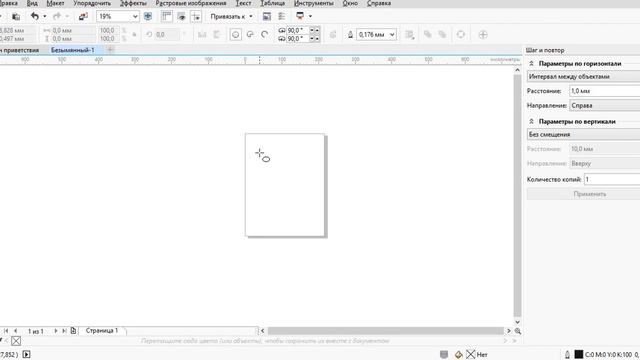The height and width of the screenshot is (360, 640).
Task: Toggle rulers display icon
Action: 167,16
